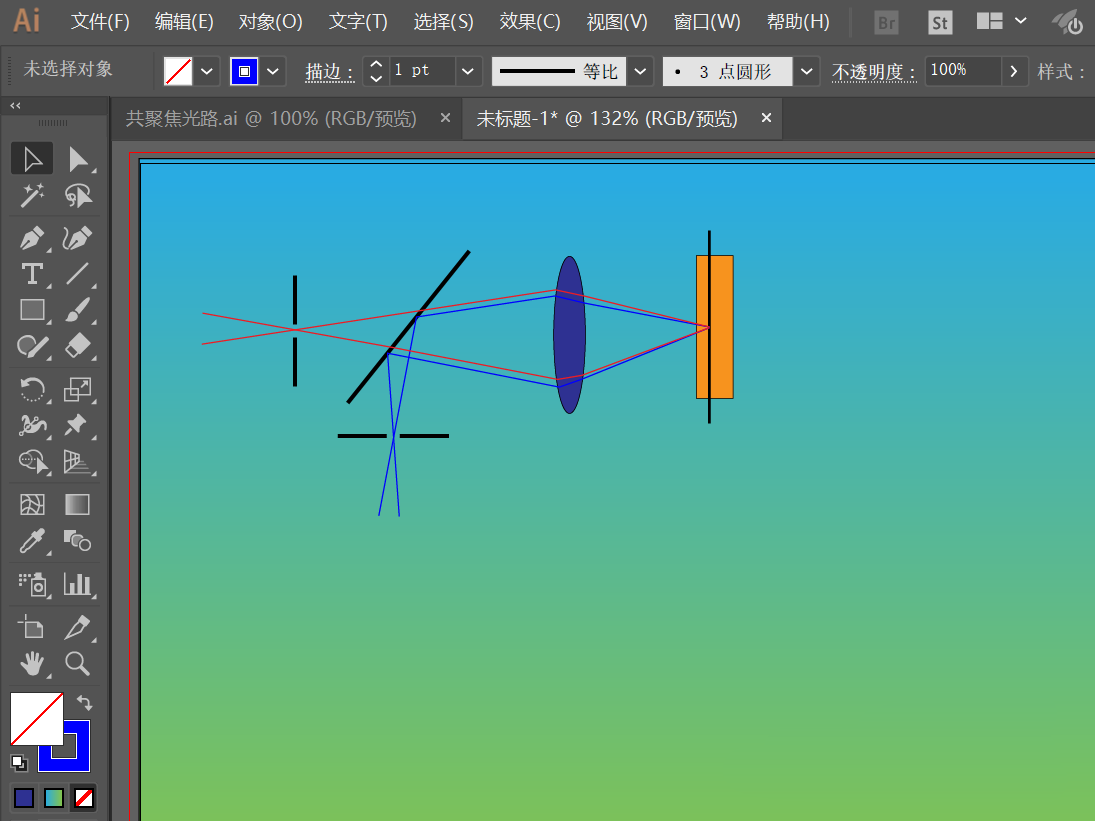Select the Pen tool
The height and width of the screenshot is (821, 1095).
click(x=31, y=238)
